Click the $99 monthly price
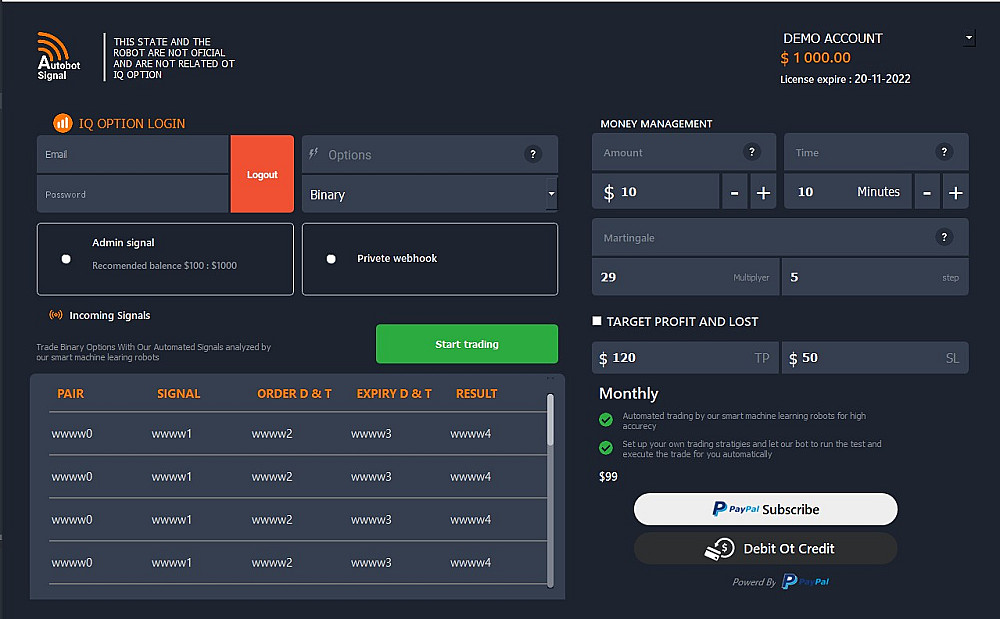The image size is (1000, 619). click(x=608, y=476)
